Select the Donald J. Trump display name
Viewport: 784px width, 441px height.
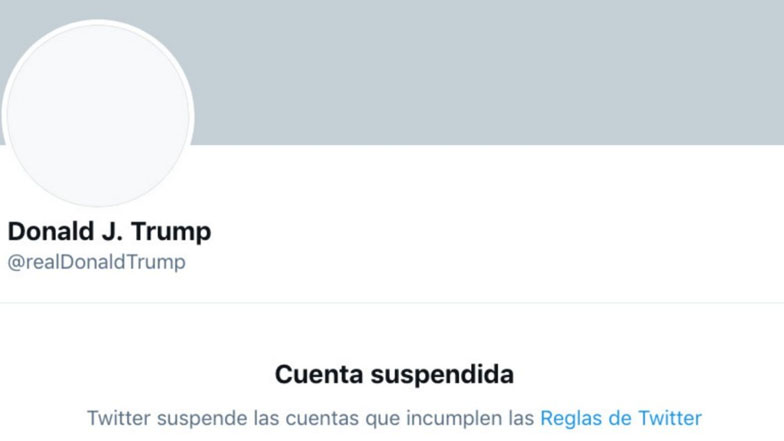110,232
